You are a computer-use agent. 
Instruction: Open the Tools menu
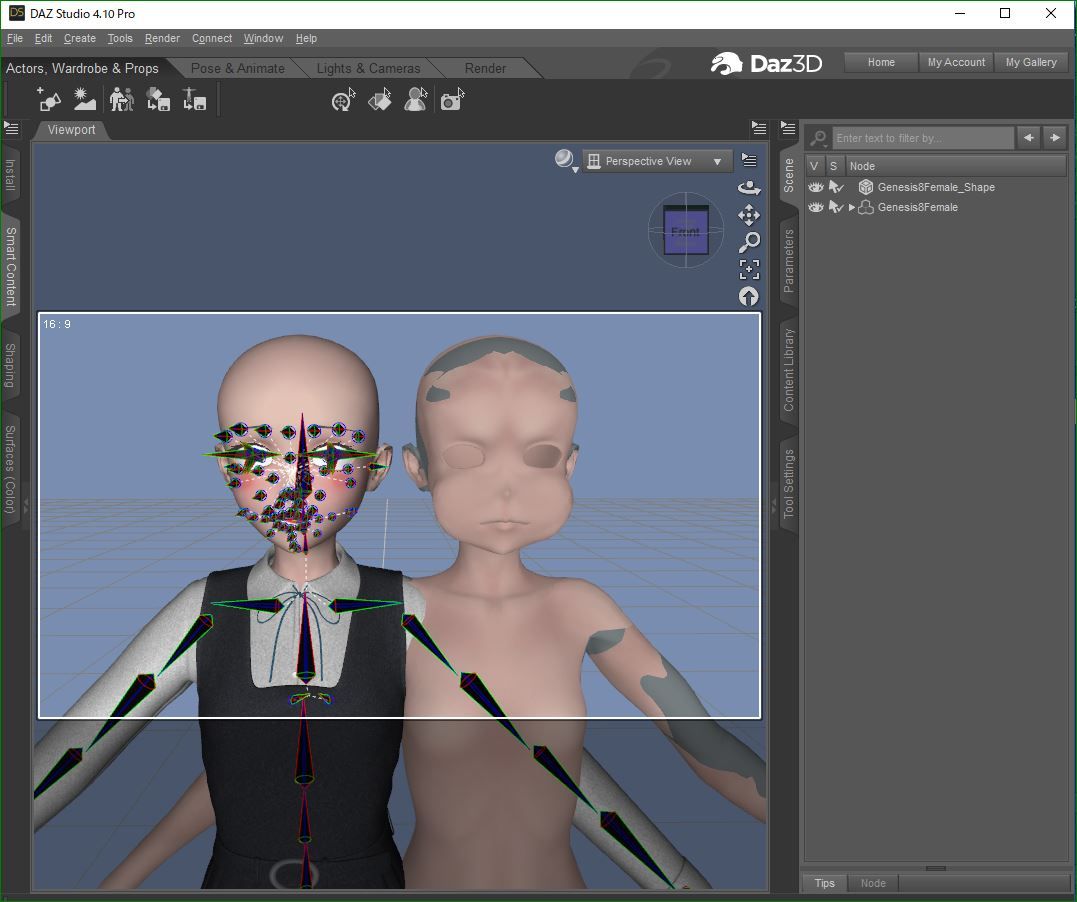coord(120,38)
